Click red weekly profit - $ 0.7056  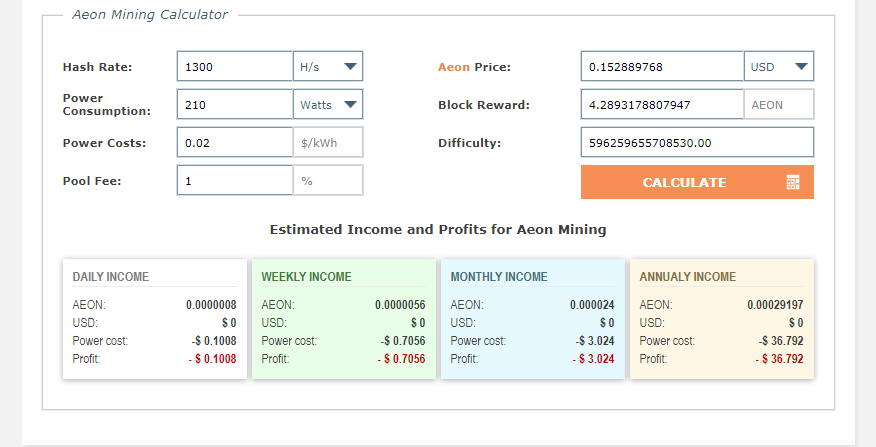point(401,359)
